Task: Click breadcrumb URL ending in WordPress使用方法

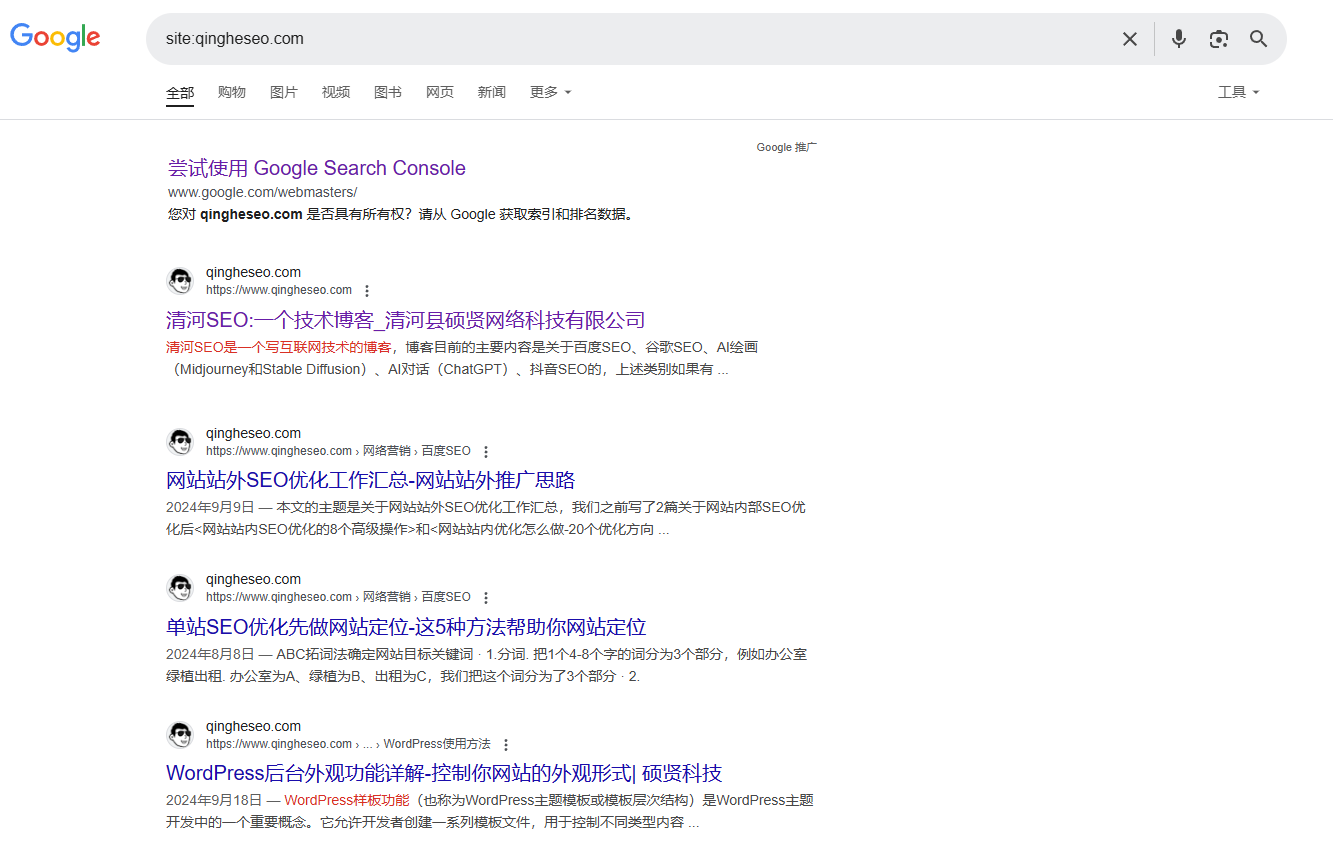Action: tap(348, 744)
